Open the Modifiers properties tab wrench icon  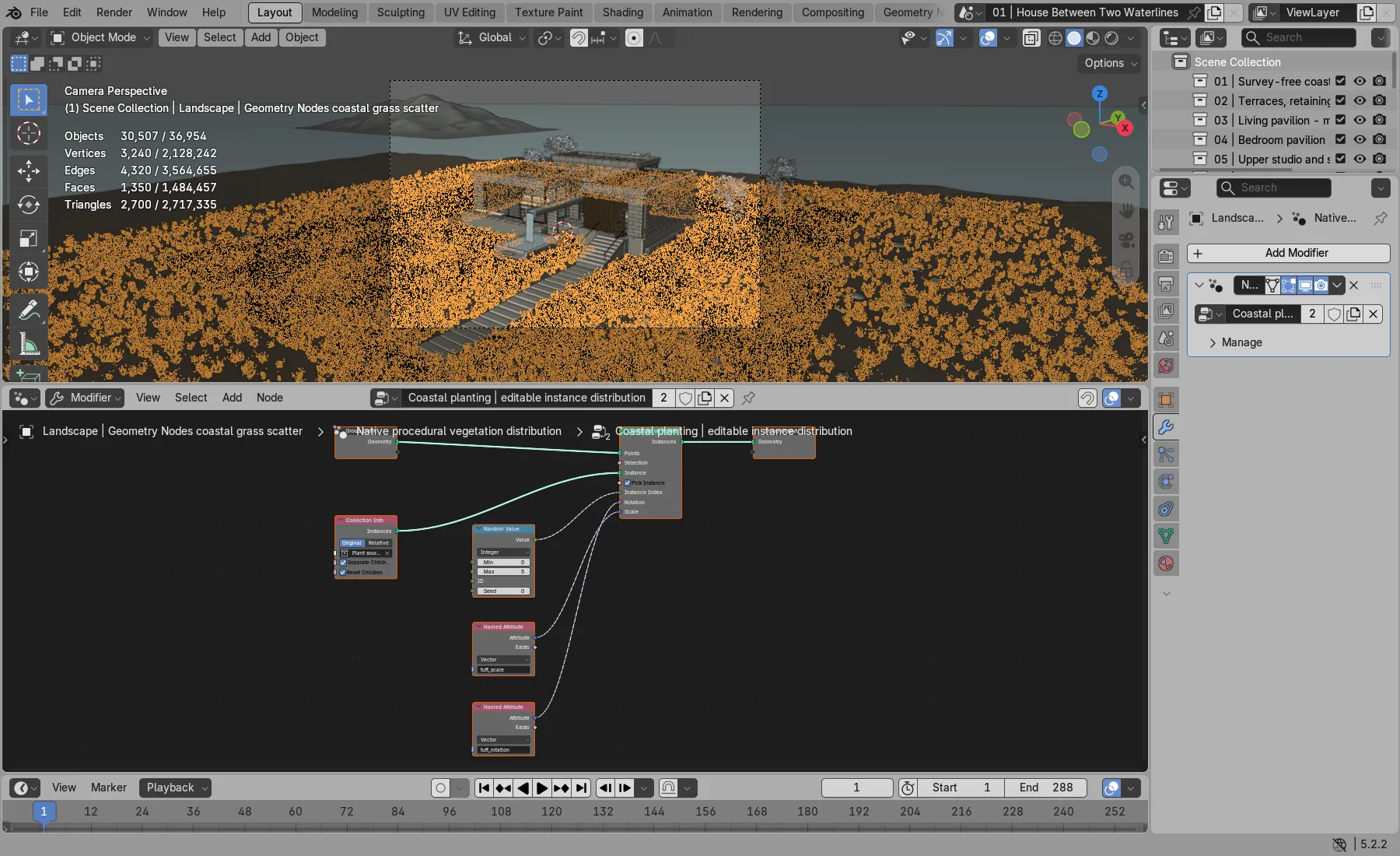tap(1166, 427)
